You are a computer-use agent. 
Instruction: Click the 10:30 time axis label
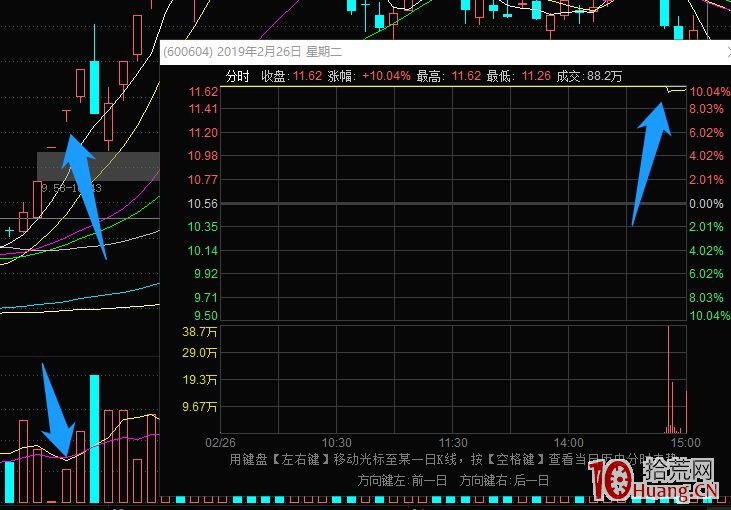coord(337,442)
